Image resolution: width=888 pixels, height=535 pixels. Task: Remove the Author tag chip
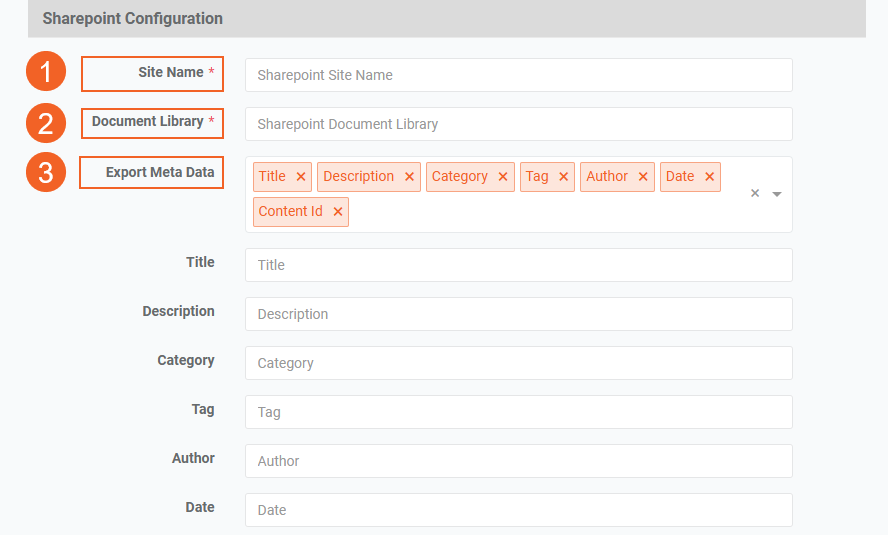(643, 177)
